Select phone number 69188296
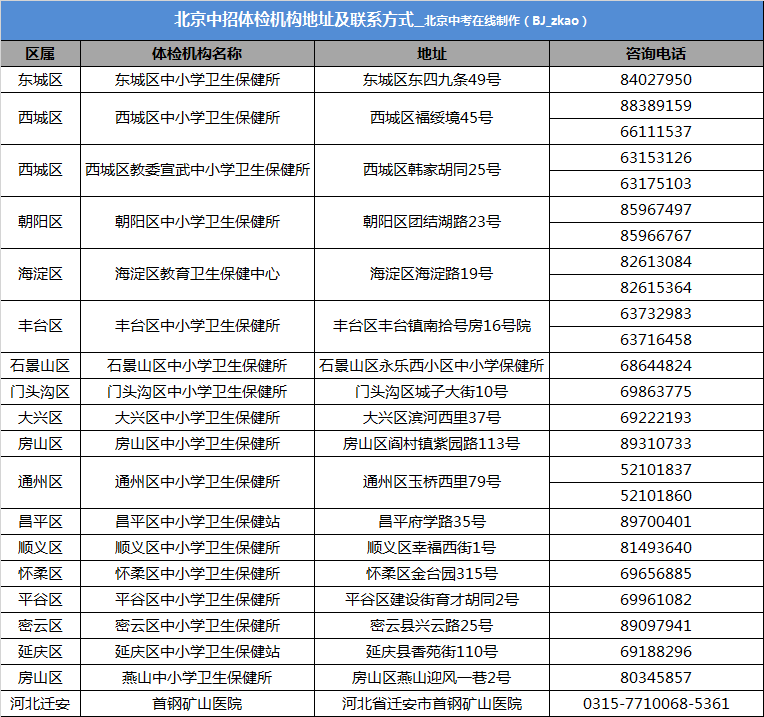Image resolution: width=764 pixels, height=717 pixels. pos(656,652)
